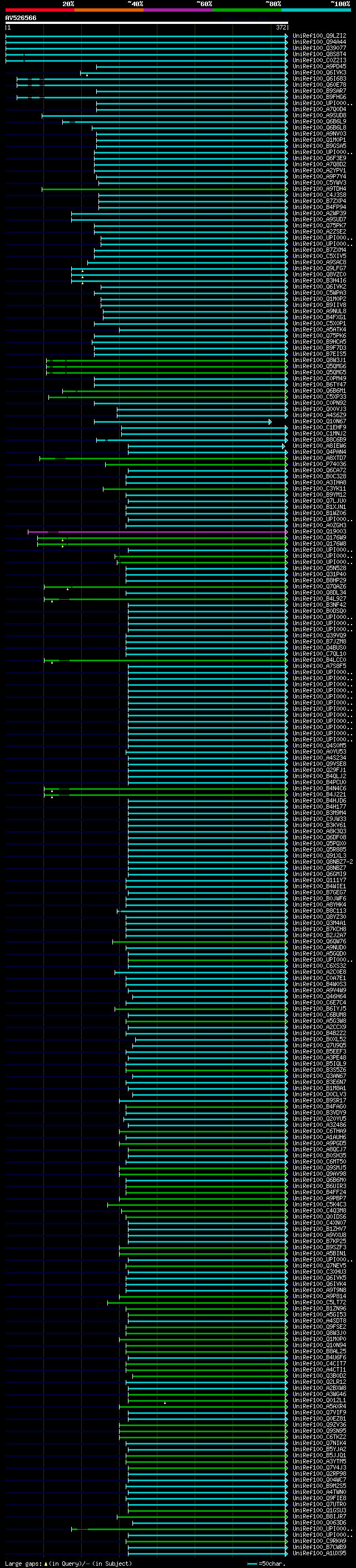356x1568 pixels.
Task: Select hit label UniRef100_Q19003
Action: [x=319, y=531]
